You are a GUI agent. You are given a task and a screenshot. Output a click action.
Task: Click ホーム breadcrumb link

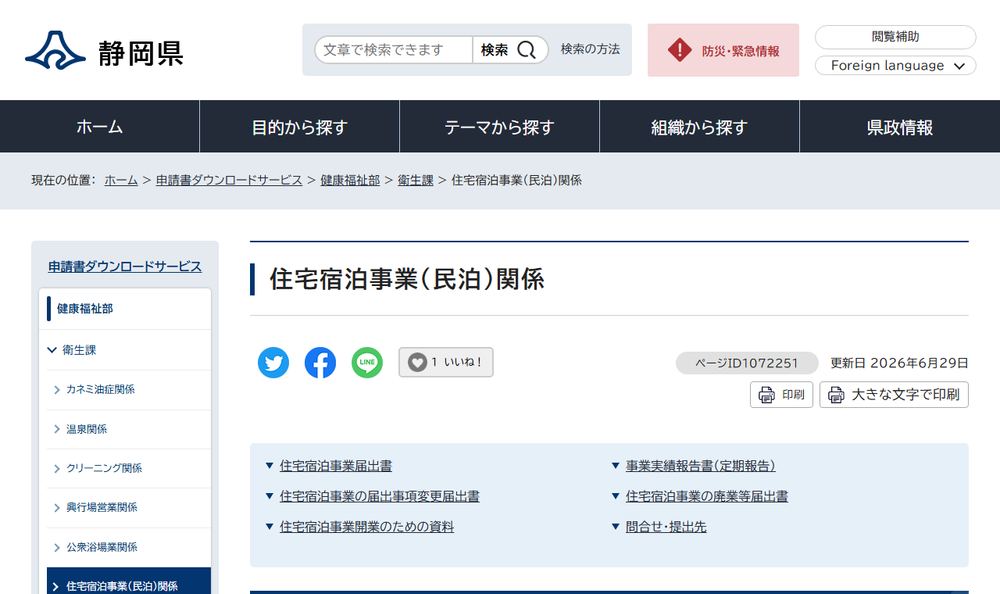[x=121, y=180]
